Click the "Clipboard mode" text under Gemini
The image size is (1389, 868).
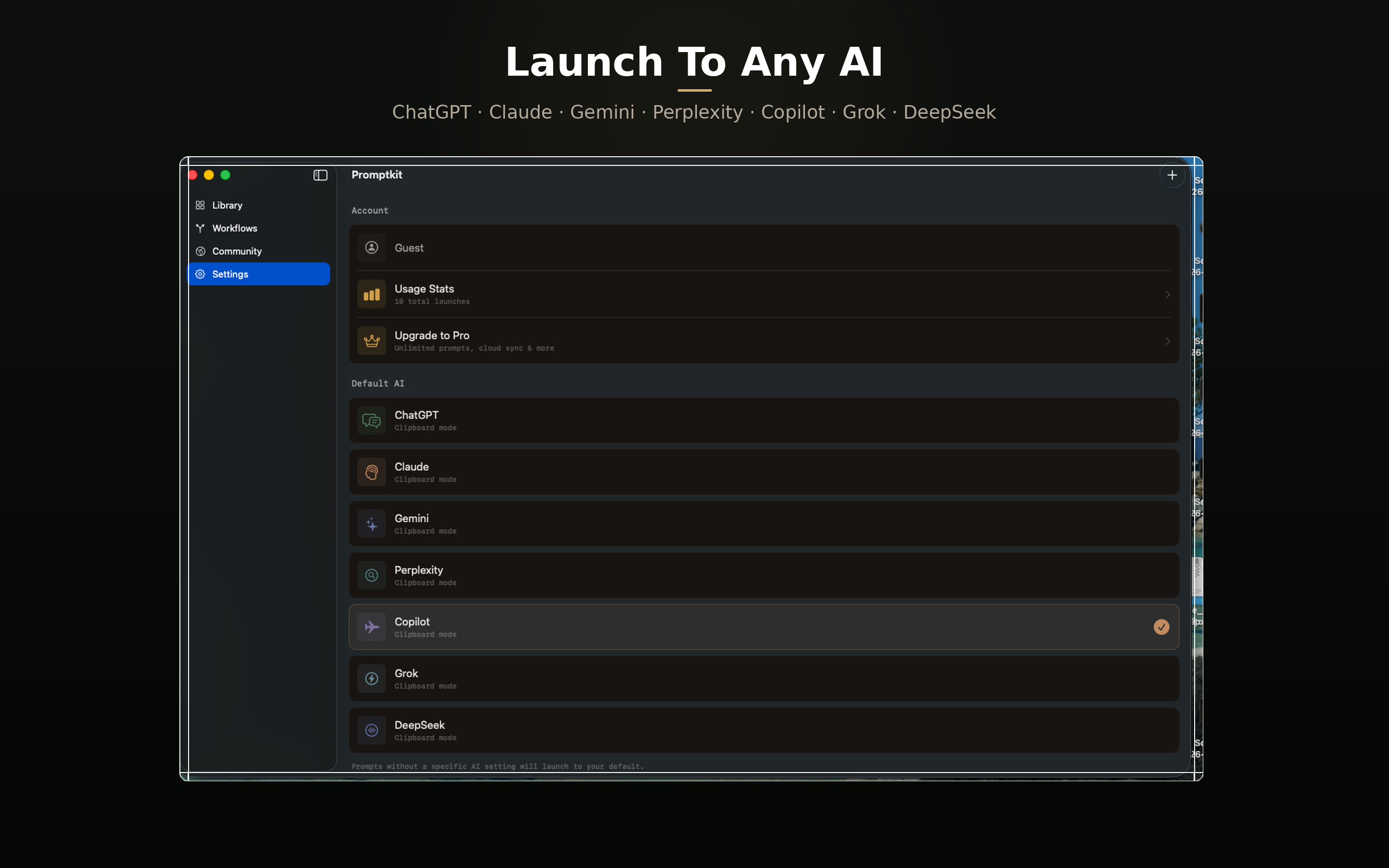425,531
